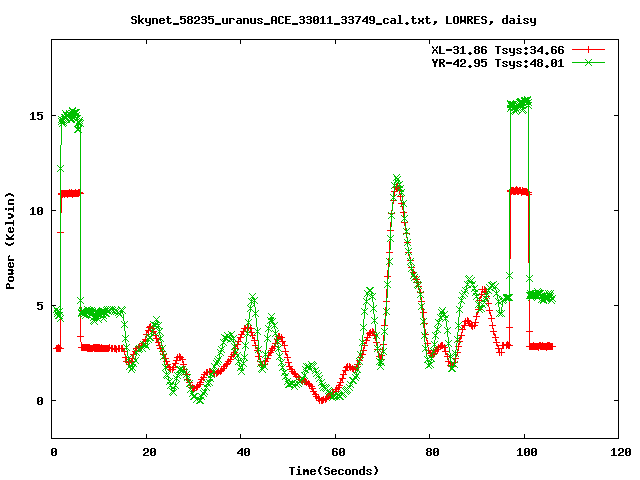Click the y-axis tick label 5

tap(40, 306)
